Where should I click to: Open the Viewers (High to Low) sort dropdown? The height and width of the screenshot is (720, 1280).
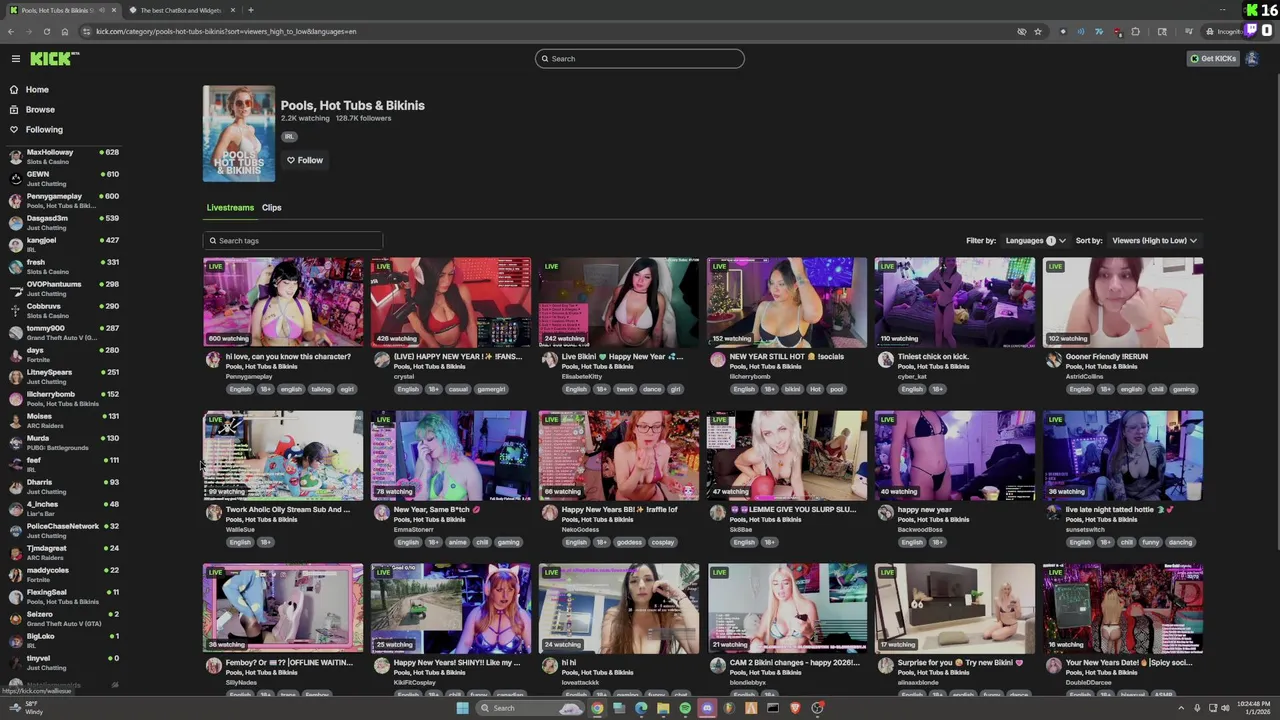click(1154, 241)
